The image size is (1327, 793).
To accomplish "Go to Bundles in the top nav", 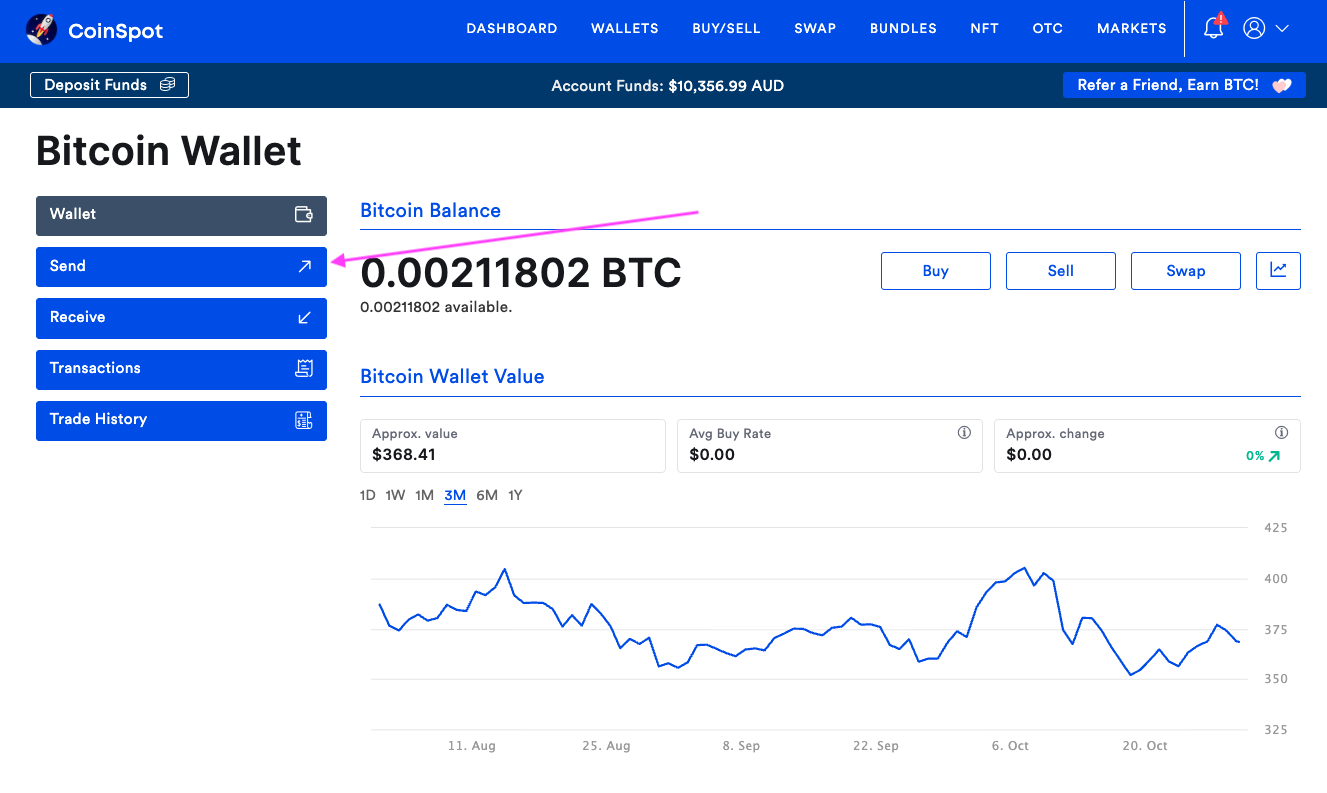I will coord(903,28).
